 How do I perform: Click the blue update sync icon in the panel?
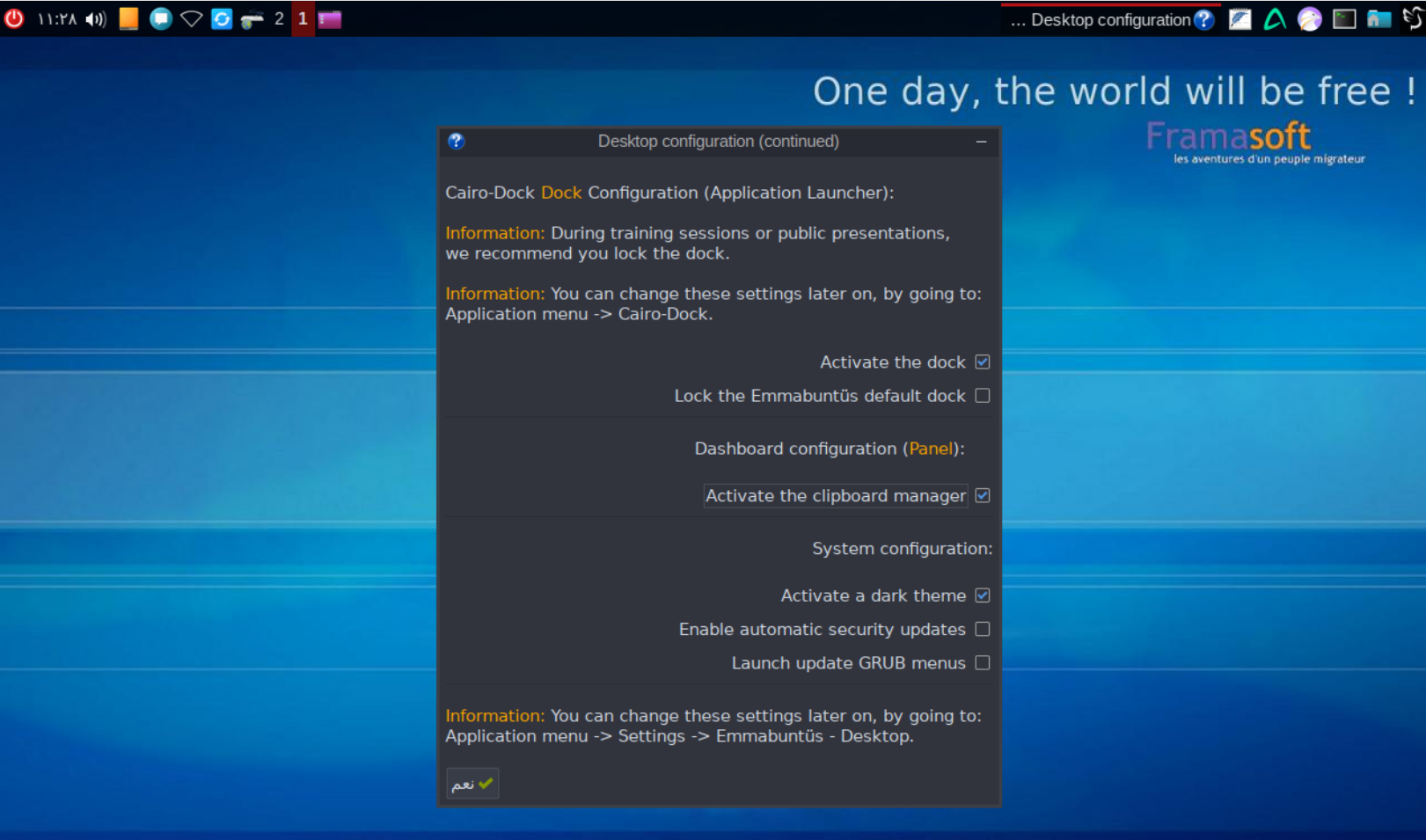(220, 19)
